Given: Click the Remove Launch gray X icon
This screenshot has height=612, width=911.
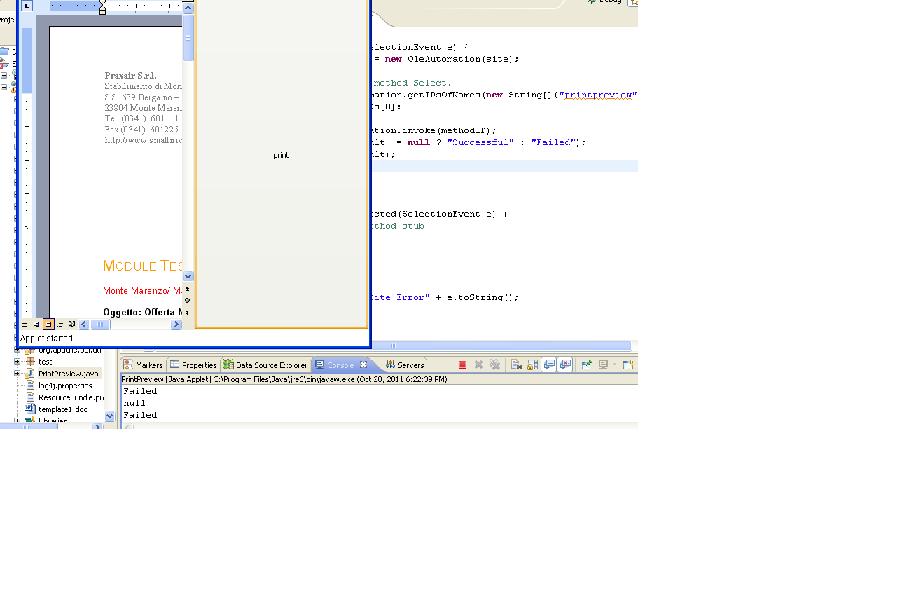Looking at the screenshot, I should click(x=479, y=365).
